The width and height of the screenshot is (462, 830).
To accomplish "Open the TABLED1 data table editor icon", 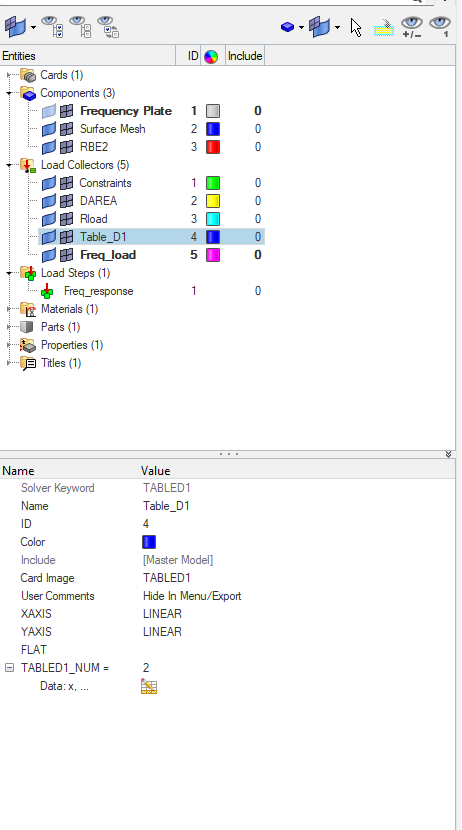I will pyautogui.click(x=149, y=687).
